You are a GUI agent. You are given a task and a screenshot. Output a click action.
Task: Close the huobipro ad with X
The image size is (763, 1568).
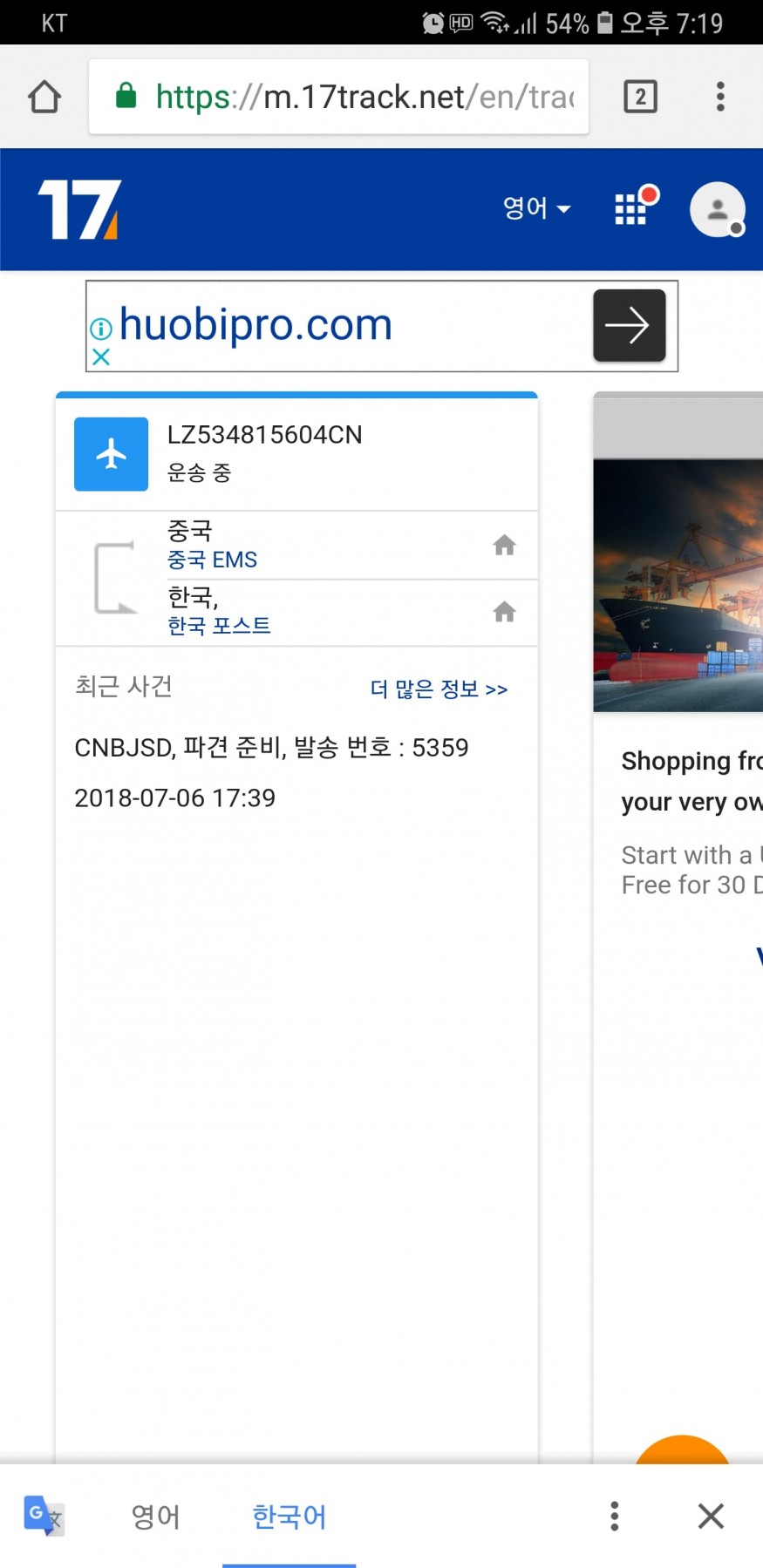(x=101, y=356)
